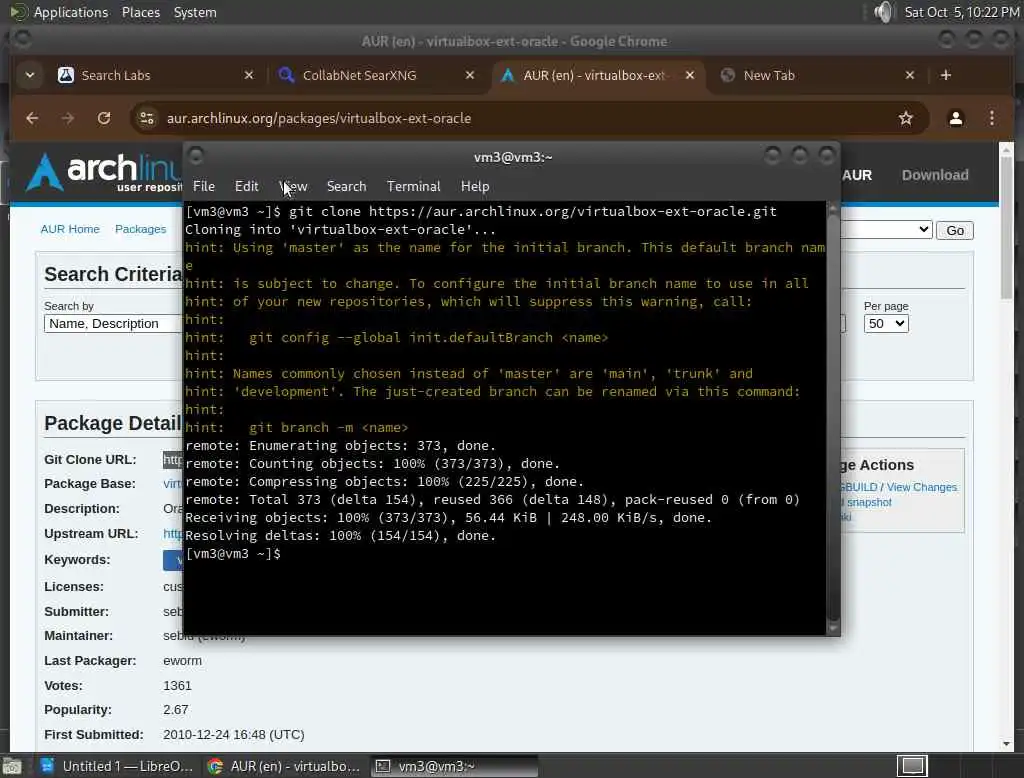The image size is (1024, 778).
Task: Click page scrollbar down arrow
Action: (x=1006, y=744)
